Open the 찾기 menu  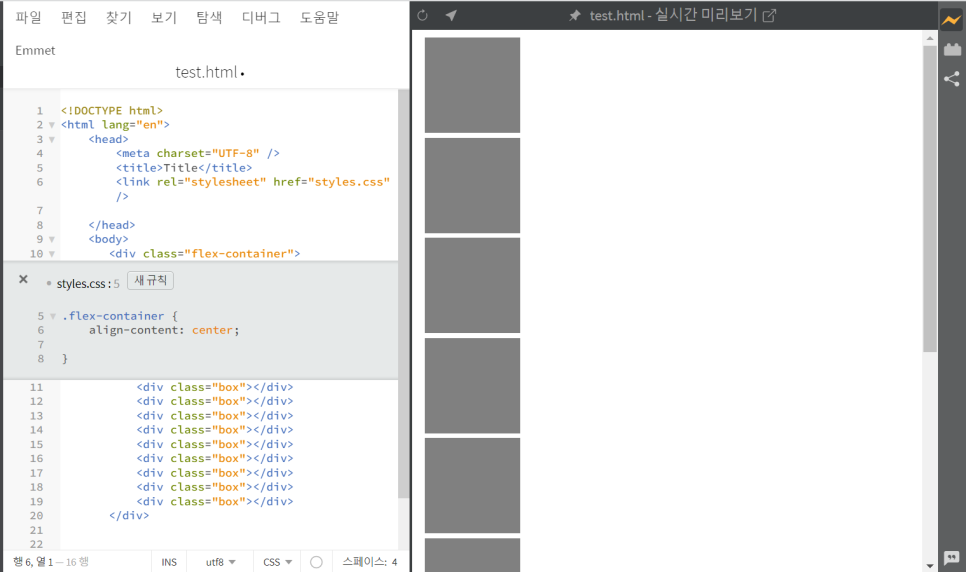118,18
